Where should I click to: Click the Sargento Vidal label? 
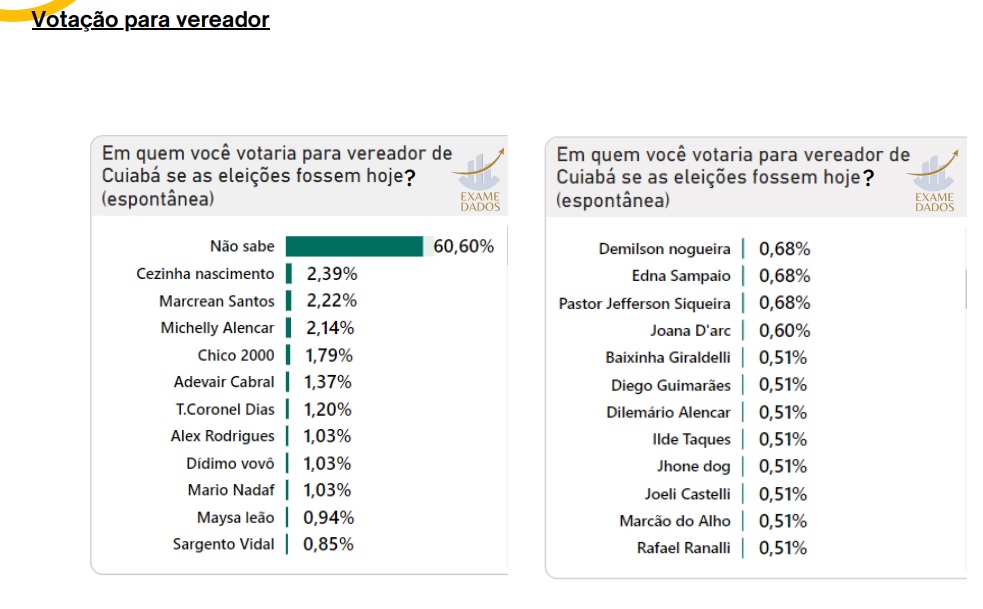coord(224,544)
